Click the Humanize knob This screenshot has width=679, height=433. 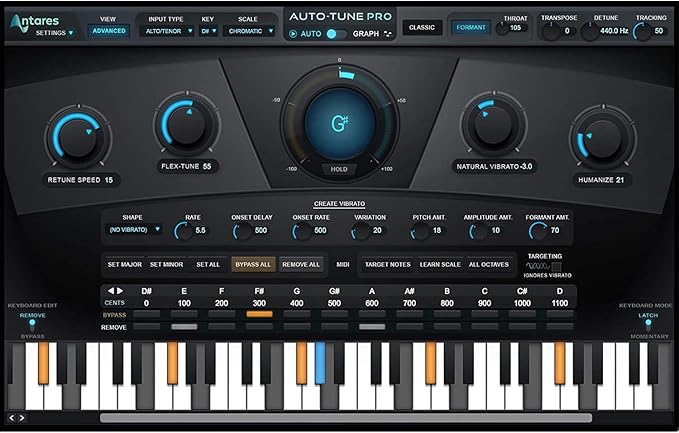tap(603, 138)
